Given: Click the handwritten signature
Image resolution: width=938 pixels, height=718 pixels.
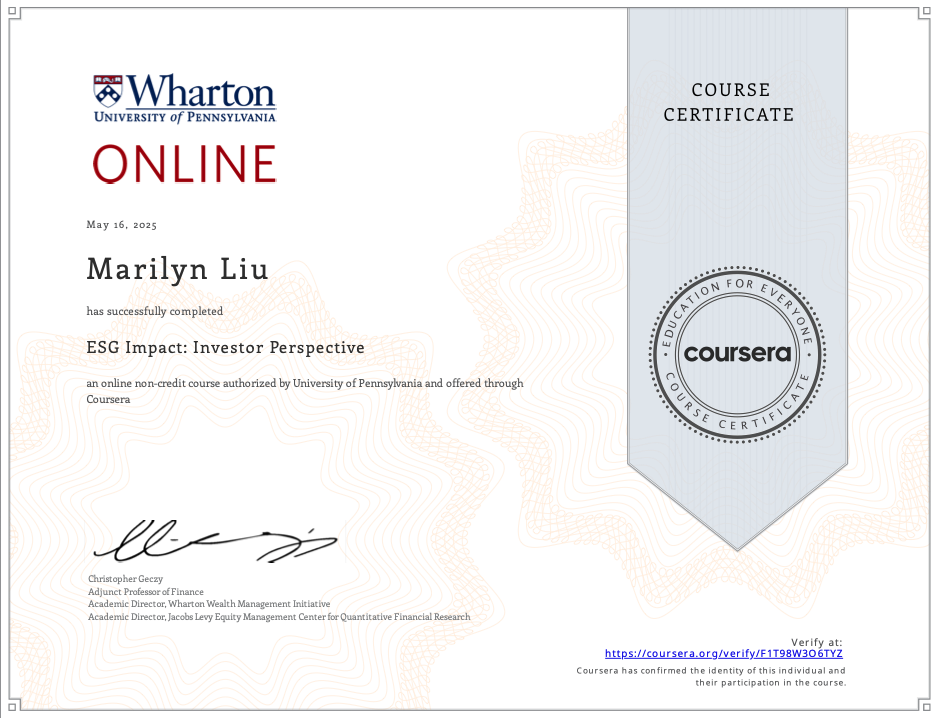Looking at the screenshot, I should [x=215, y=541].
